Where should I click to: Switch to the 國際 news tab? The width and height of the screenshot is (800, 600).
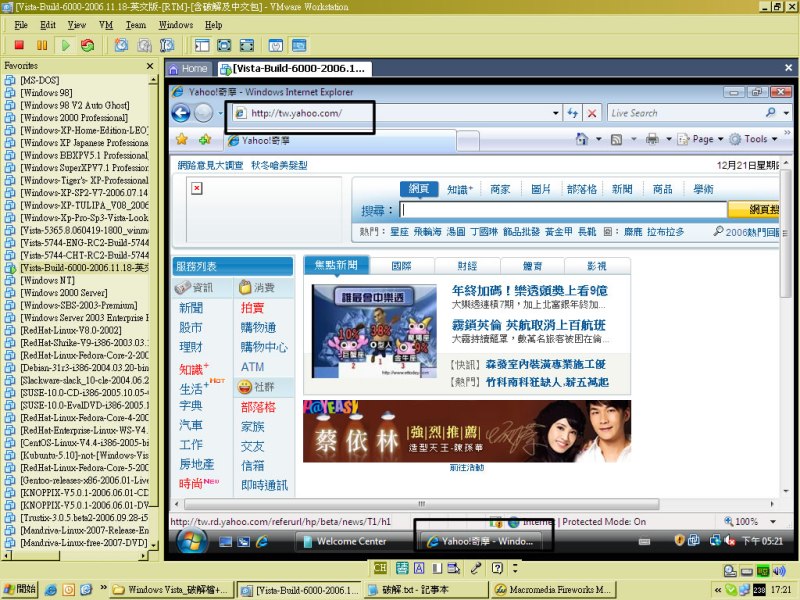coord(402,266)
